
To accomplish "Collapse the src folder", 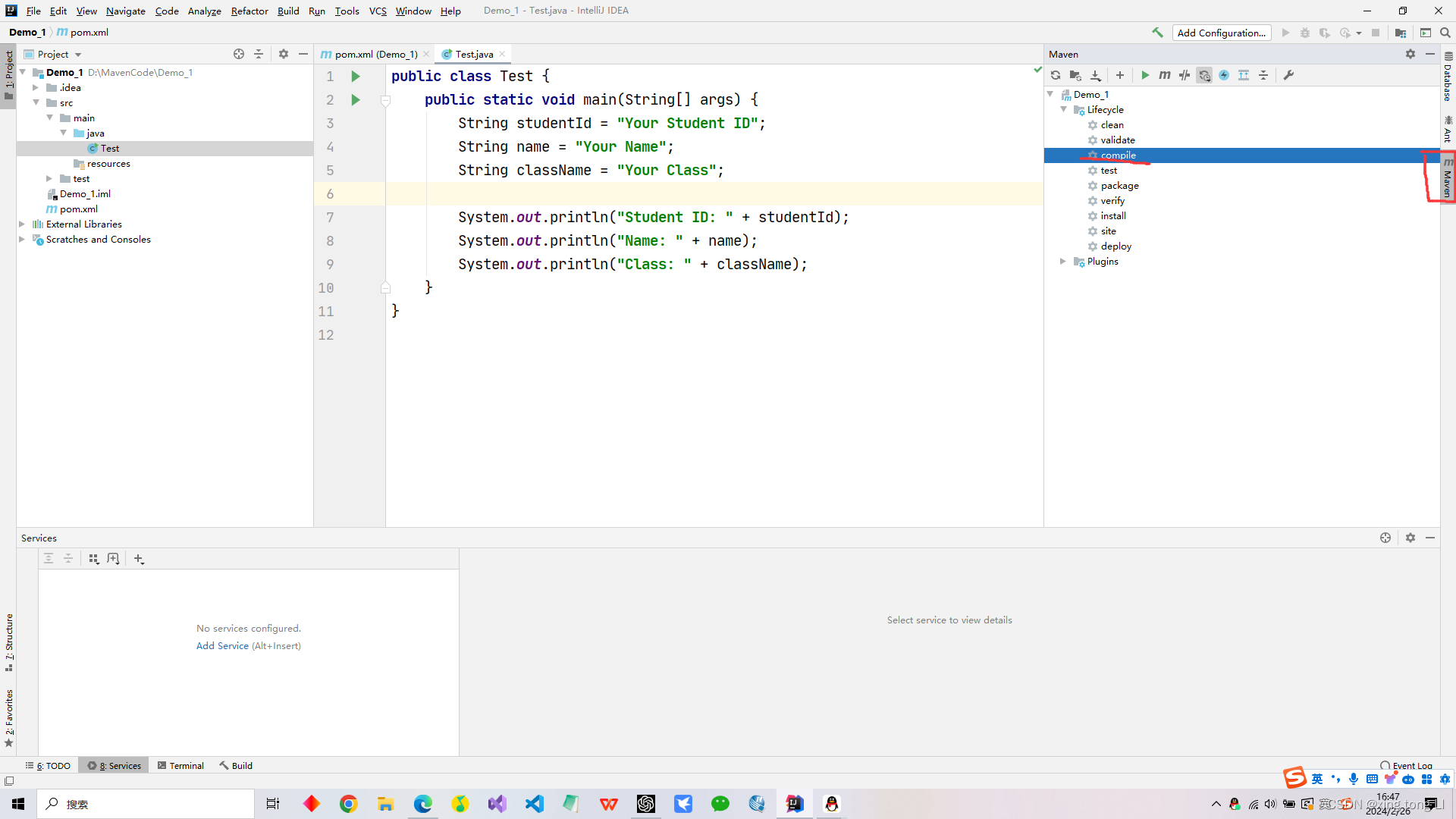I will tap(36, 102).
